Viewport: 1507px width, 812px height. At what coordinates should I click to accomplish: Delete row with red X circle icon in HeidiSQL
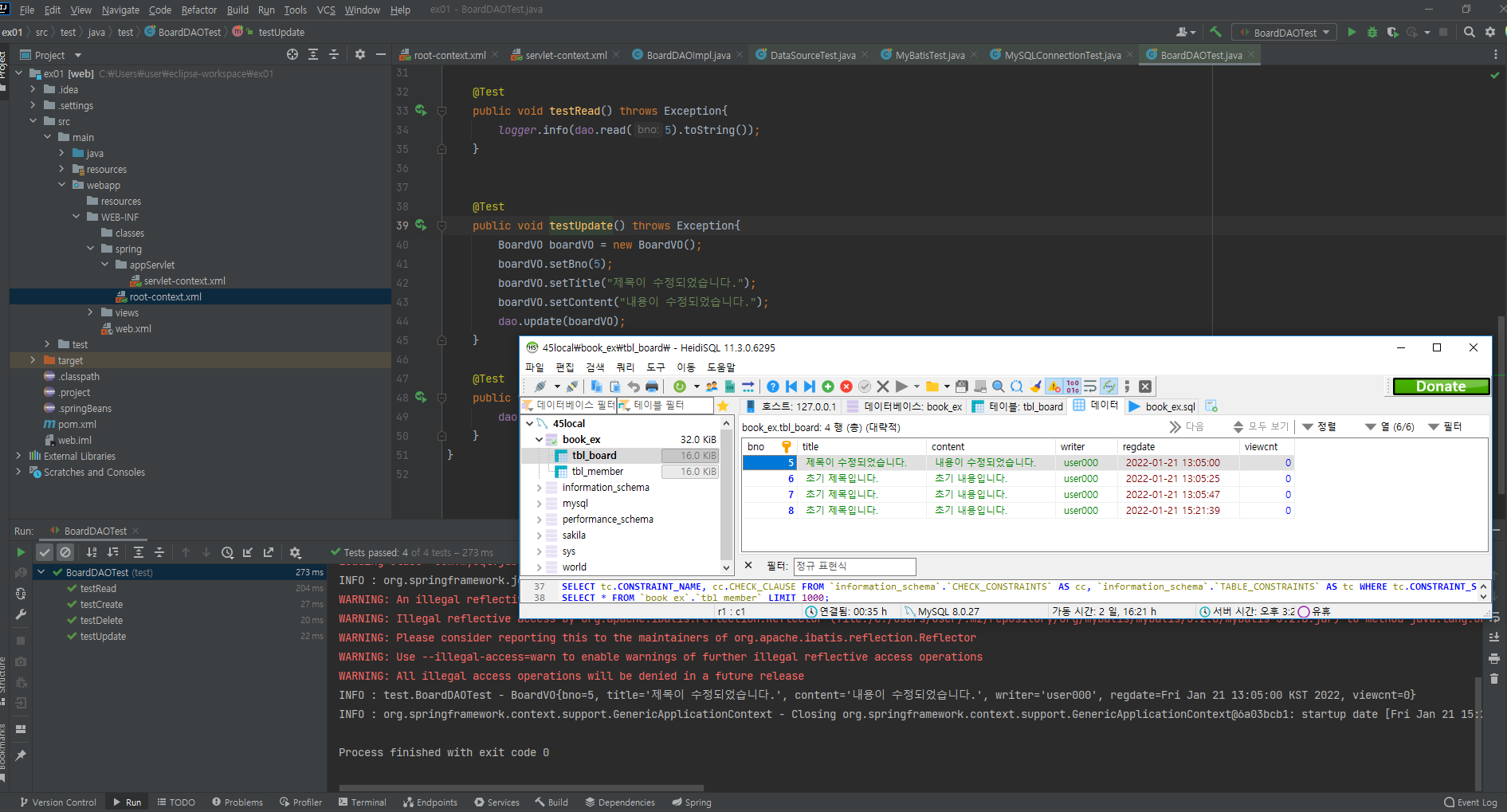(x=846, y=386)
